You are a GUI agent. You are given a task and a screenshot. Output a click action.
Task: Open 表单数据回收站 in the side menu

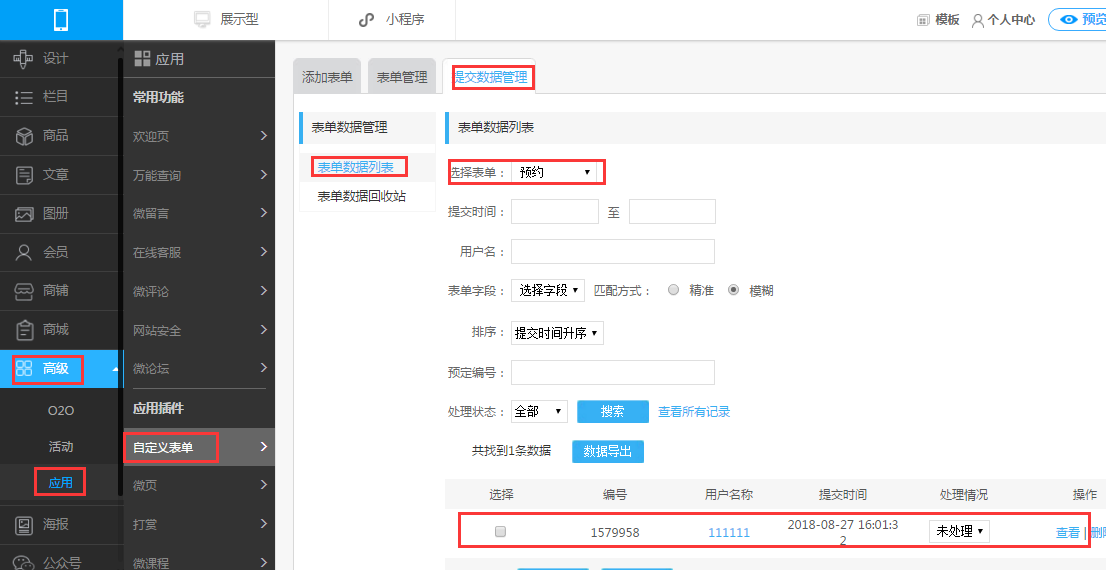pyautogui.click(x=362, y=196)
